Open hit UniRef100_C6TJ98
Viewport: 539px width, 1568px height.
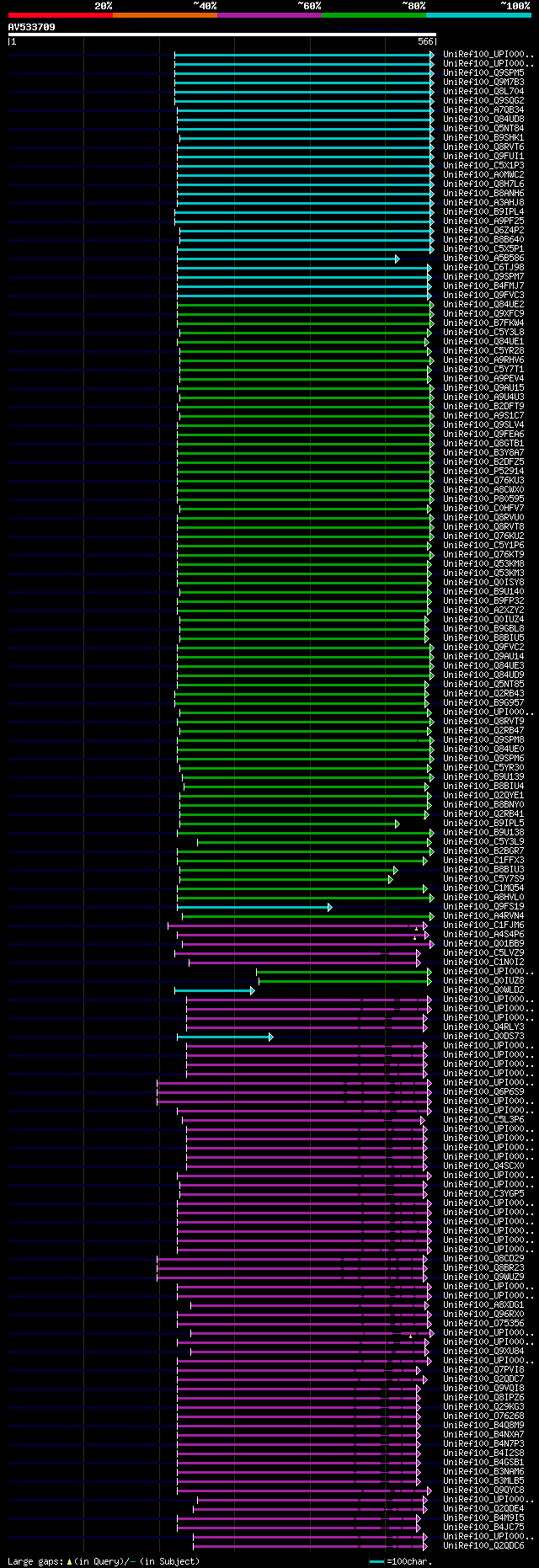point(483,268)
